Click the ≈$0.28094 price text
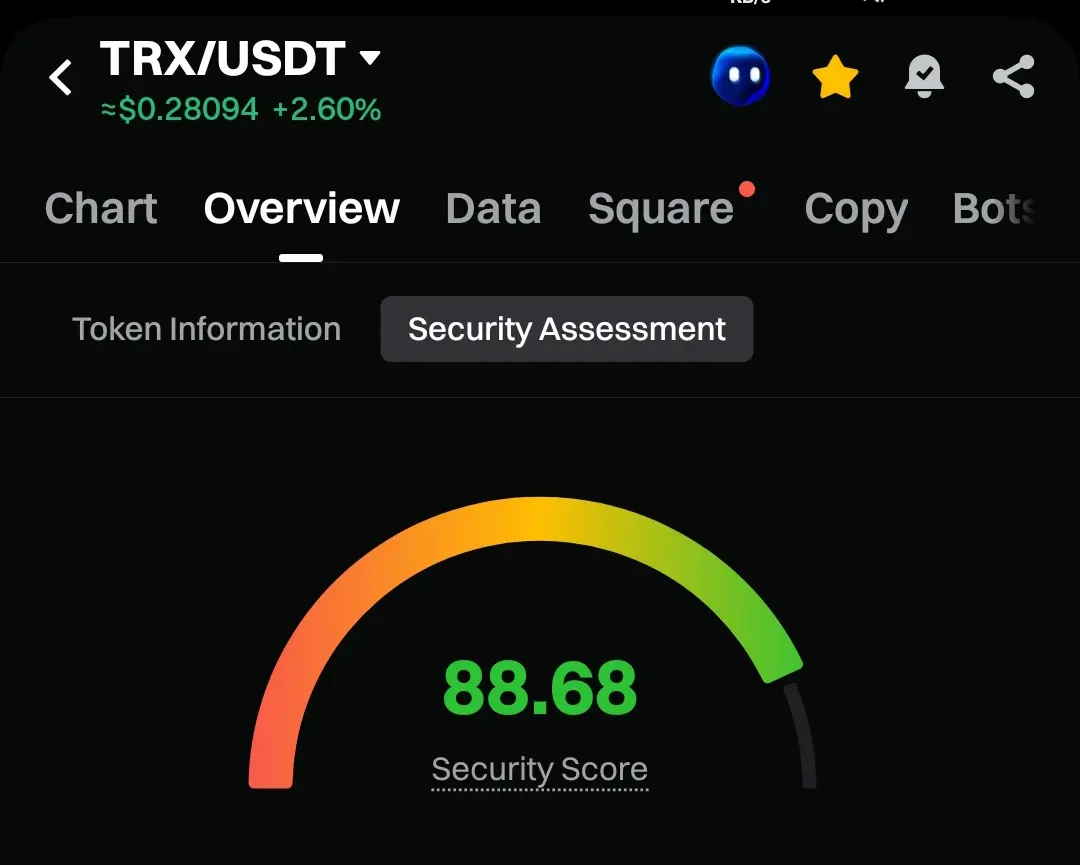 (x=179, y=110)
